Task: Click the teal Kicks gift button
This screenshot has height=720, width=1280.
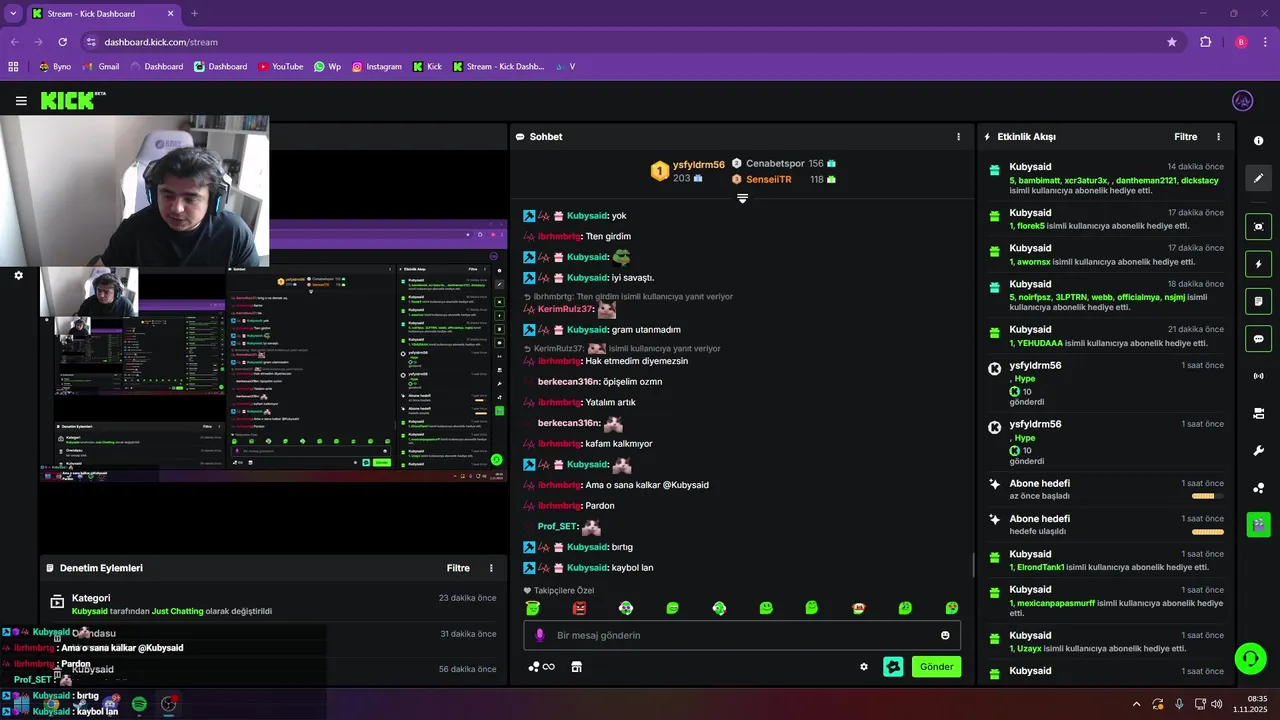Action: click(893, 667)
